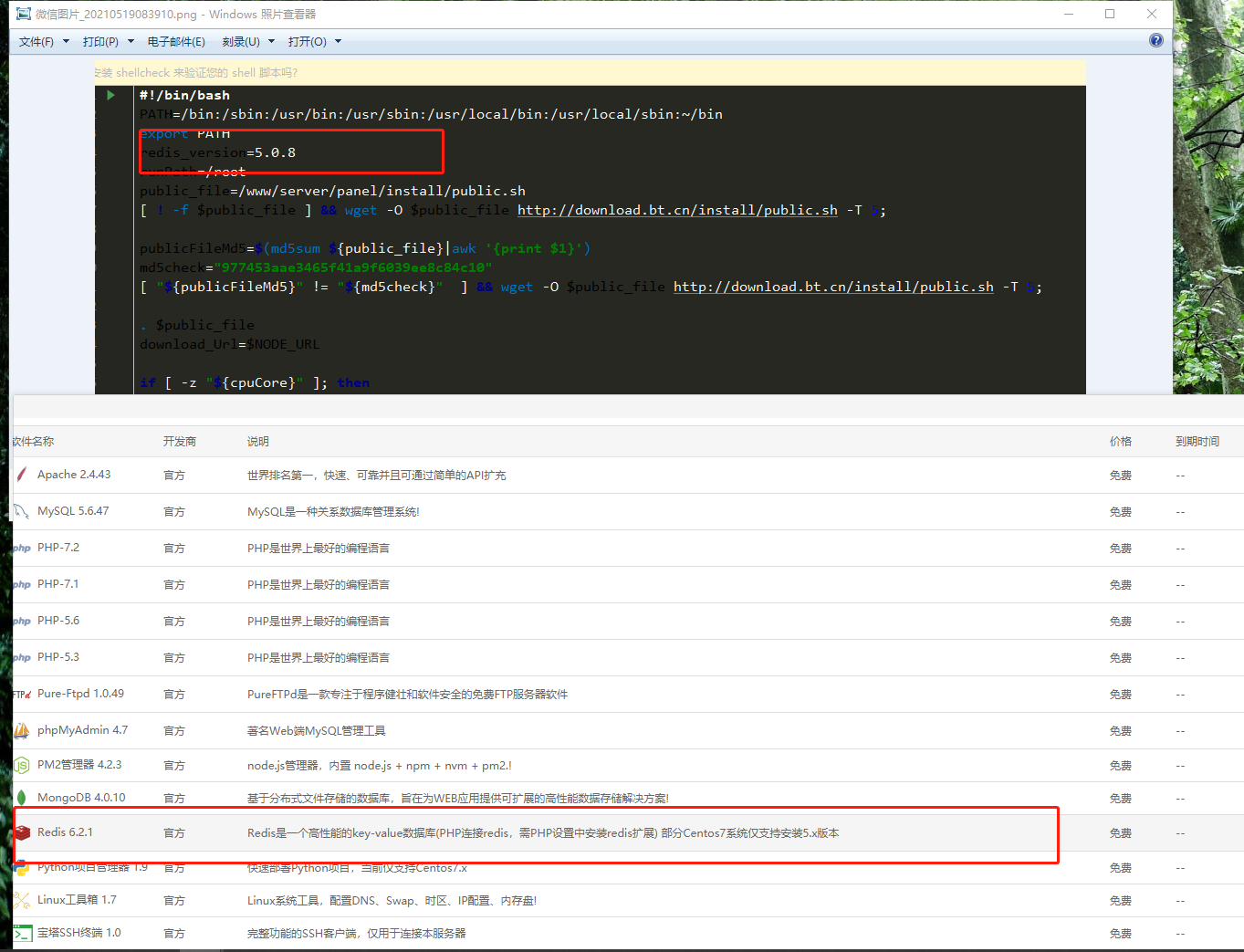The height and width of the screenshot is (952, 1244).
Task: Click the Apache feather icon
Action: (x=21, y=475)
